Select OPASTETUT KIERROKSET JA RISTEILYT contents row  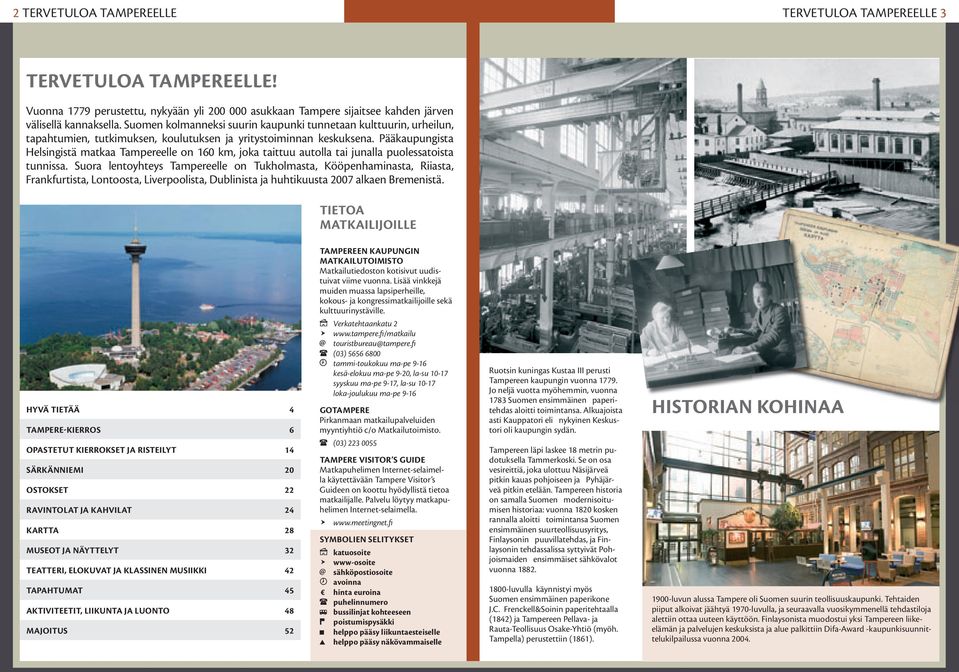point(160,450)
